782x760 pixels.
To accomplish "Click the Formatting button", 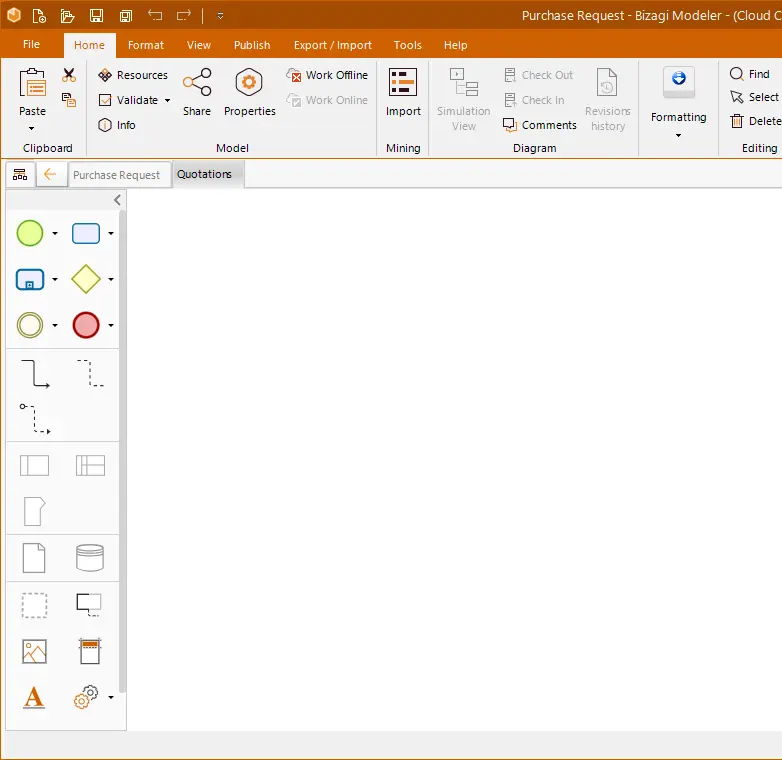I will [678, 95].
